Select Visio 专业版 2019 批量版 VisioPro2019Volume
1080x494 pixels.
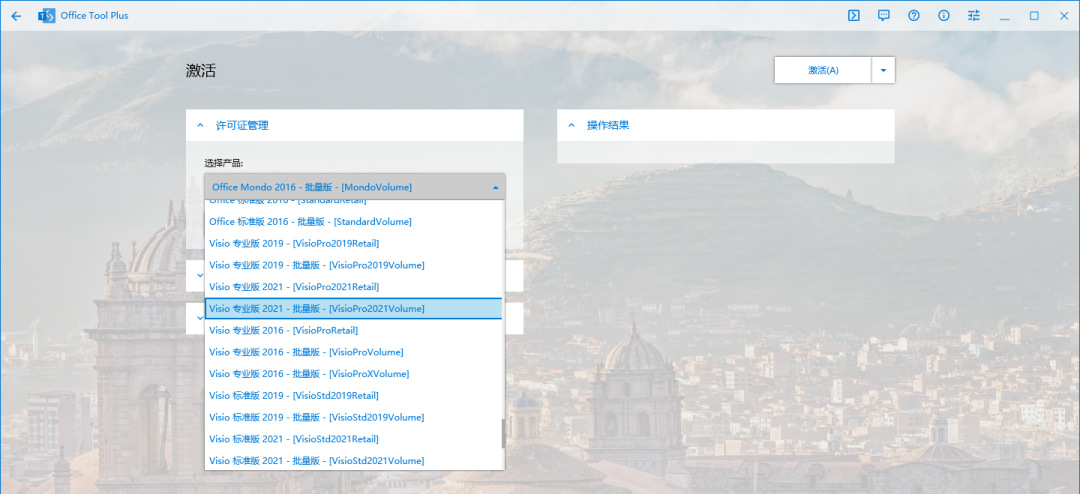(353, 265)
